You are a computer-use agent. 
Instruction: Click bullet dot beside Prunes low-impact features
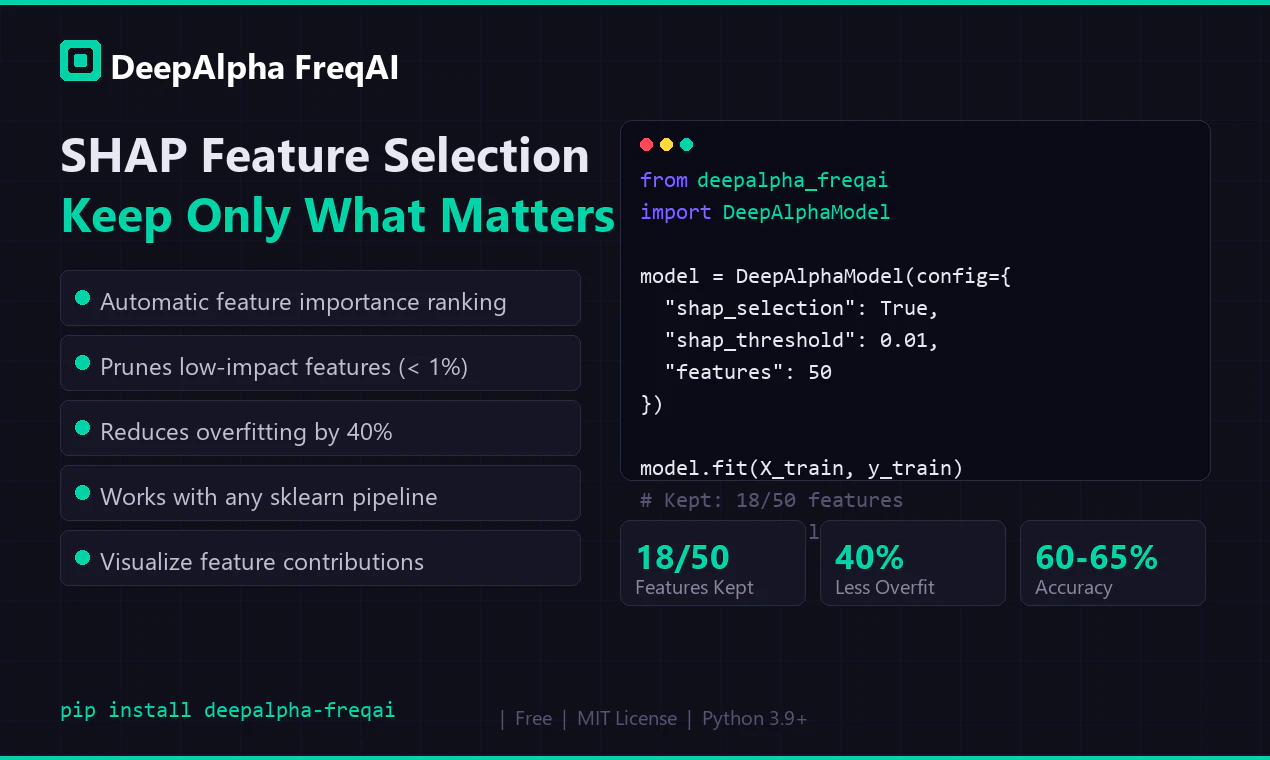click(83, 363)
